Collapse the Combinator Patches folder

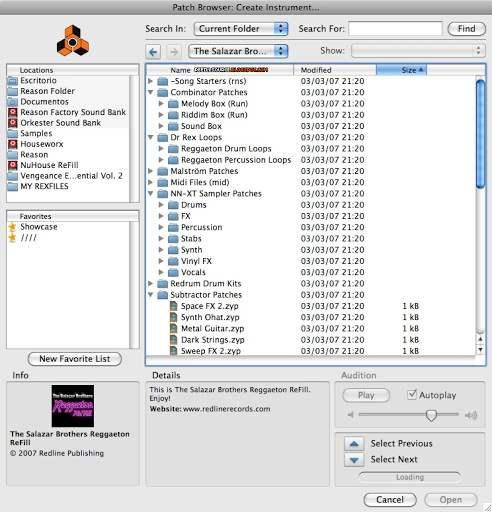pyautogui.click(x=151, y=92)
